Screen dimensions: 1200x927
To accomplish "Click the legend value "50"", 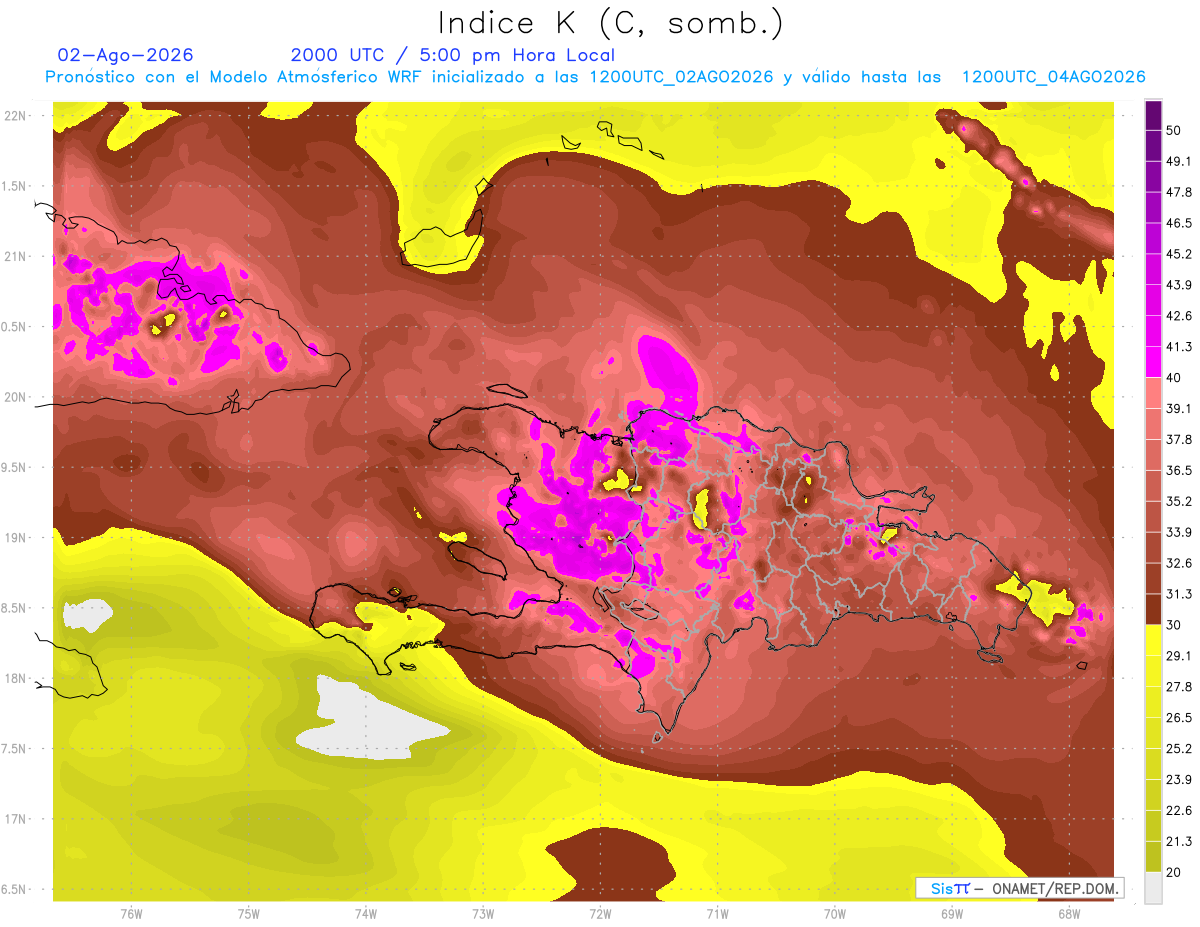I will tap(1174, 130).
